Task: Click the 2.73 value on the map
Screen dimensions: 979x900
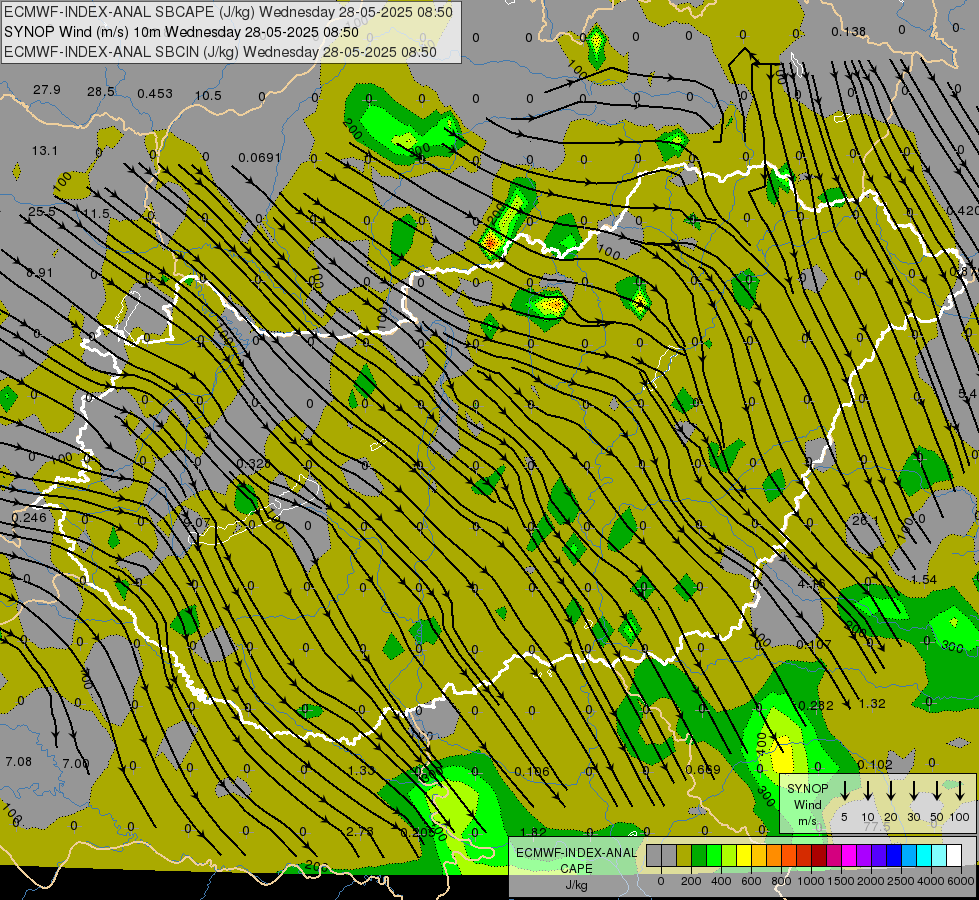Action: pos(360,831)
